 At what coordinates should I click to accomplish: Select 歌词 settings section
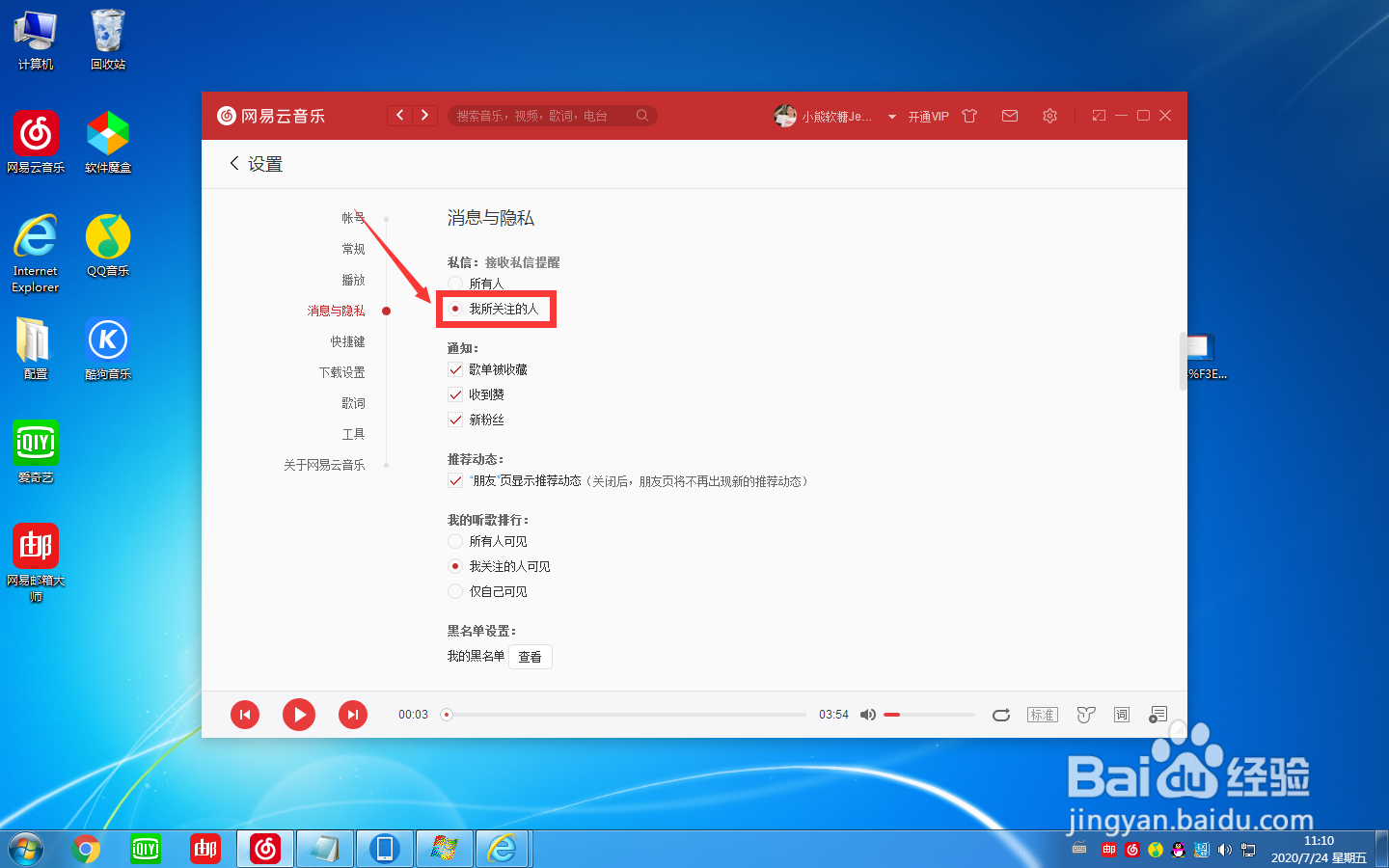pos(353,403)
